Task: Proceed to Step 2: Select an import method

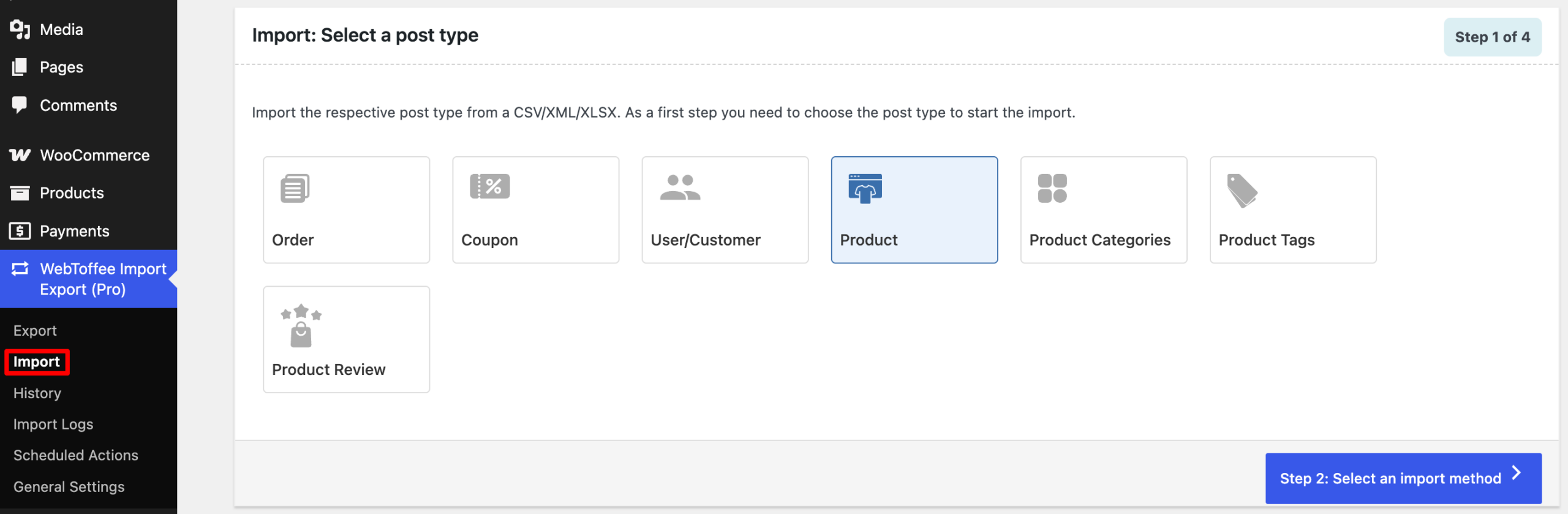Action: (x=1403, y=478)
